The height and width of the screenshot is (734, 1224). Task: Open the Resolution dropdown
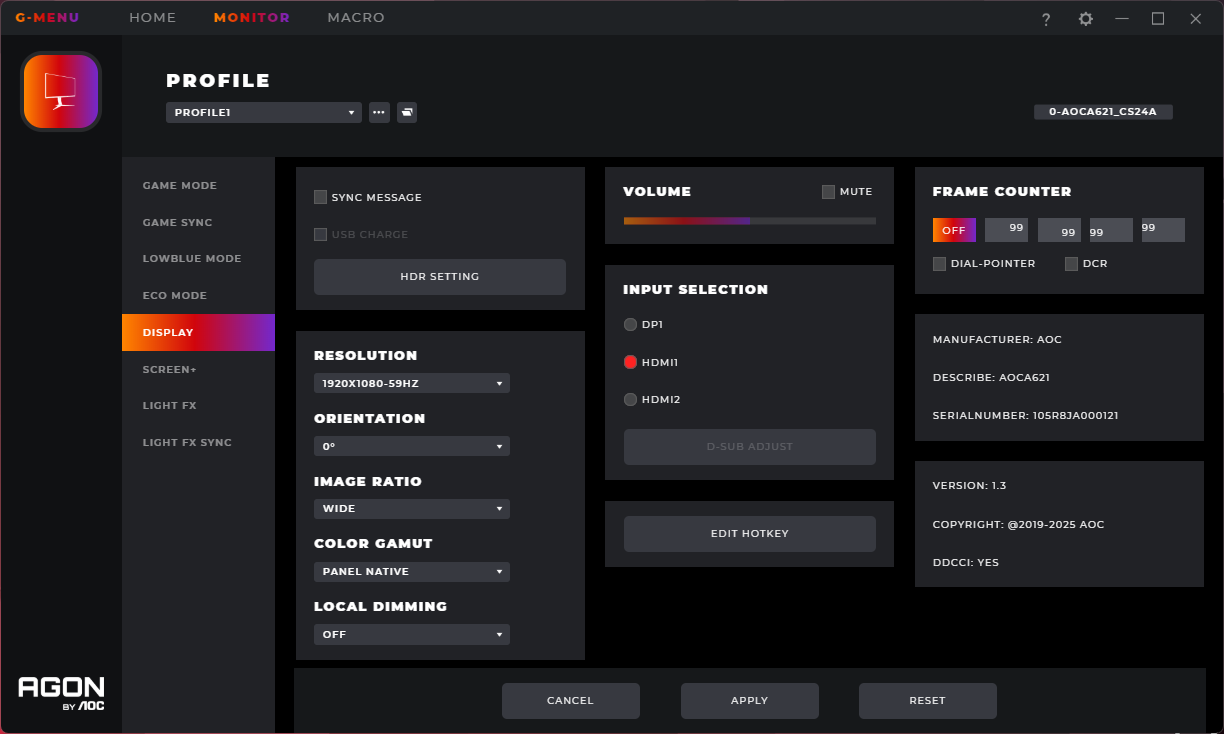tap(412, 383)
